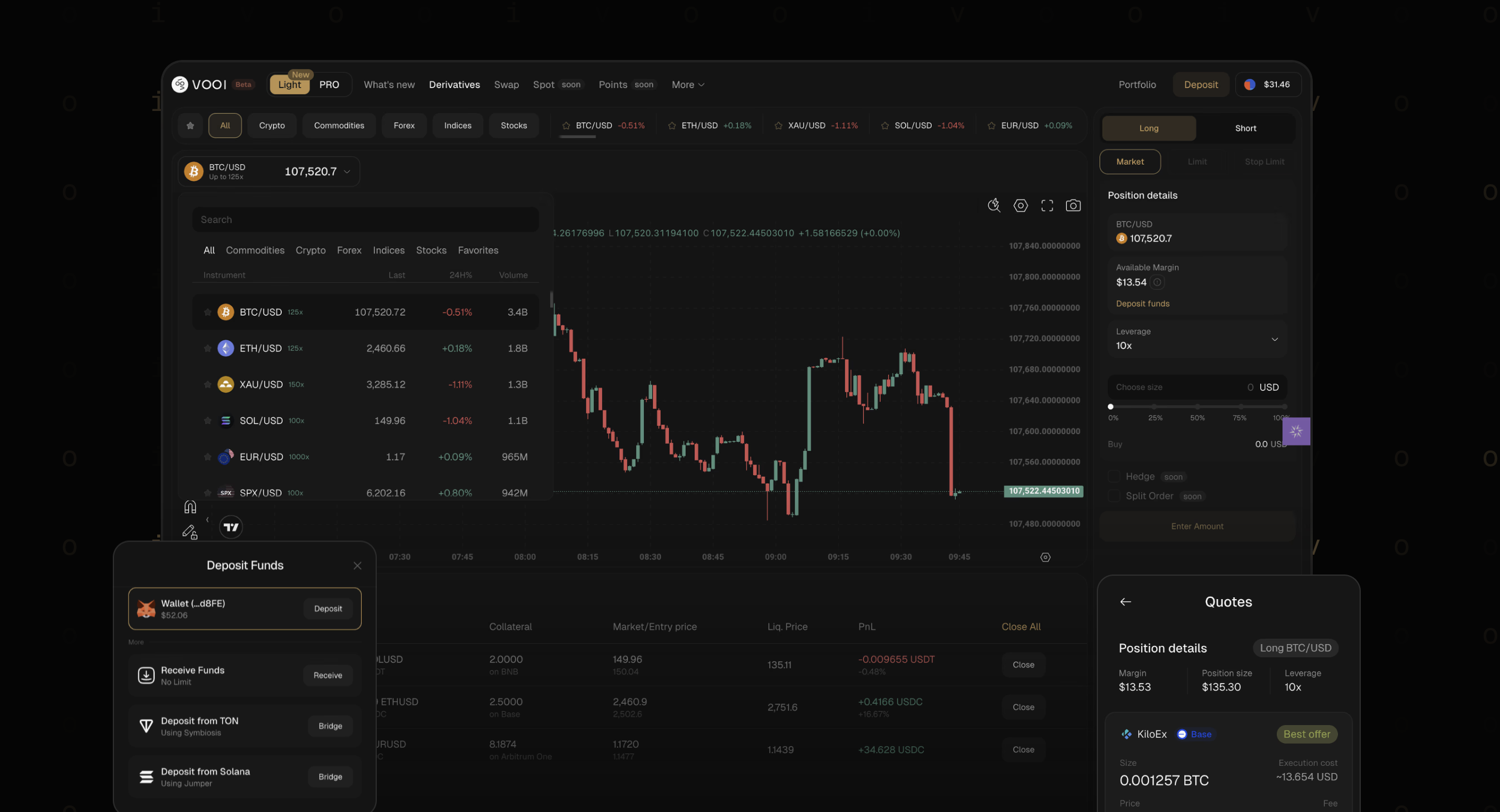This screenshot has height=812, width=1500.
Task: Select the magnet snap tool
Action: point(190,507)
